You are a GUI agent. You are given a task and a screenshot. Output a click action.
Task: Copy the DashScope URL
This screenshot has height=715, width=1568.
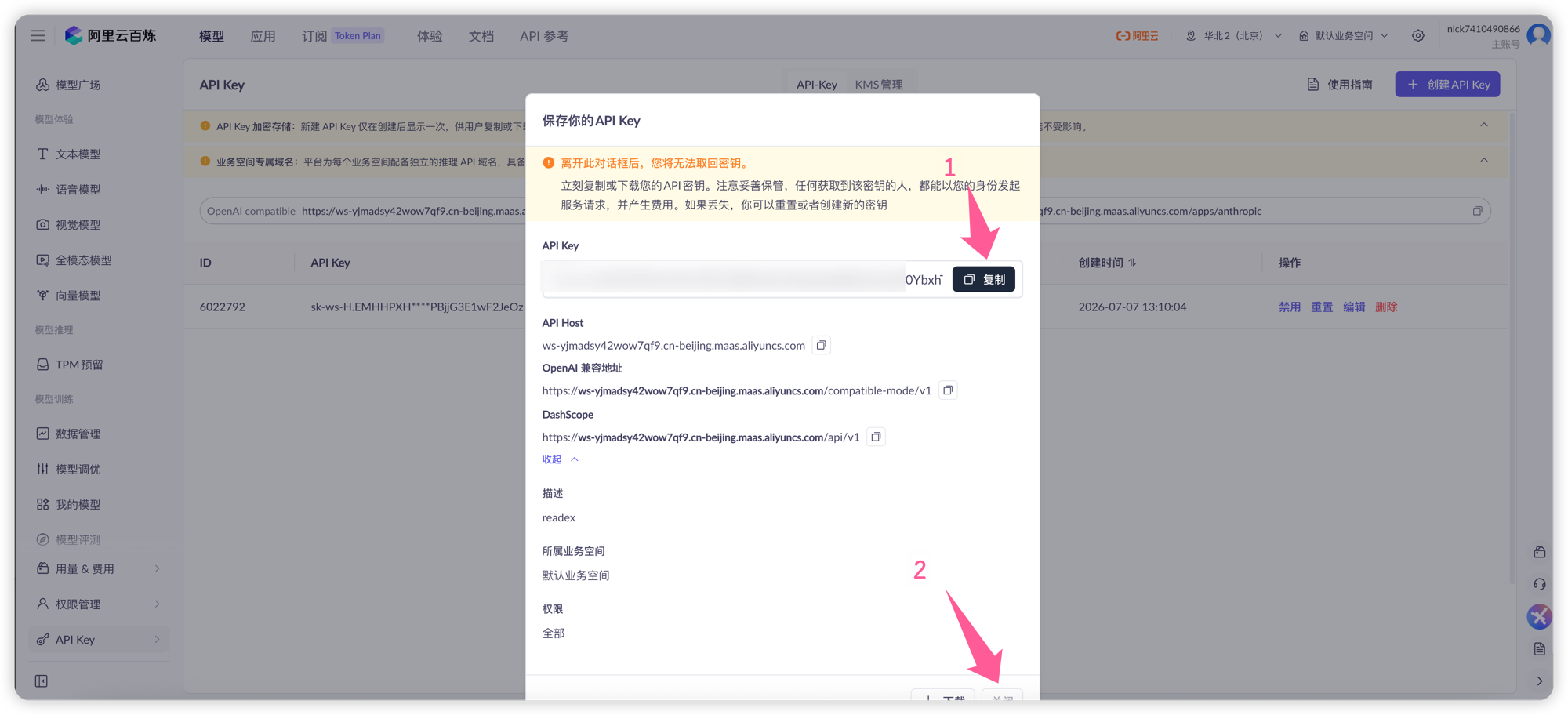(x=876, y=437)
